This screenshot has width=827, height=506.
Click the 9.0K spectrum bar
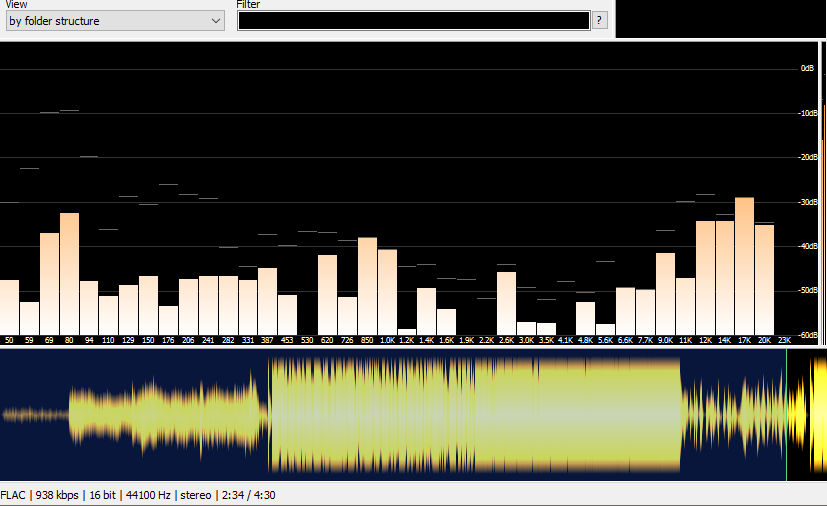[x=665, y=293]
